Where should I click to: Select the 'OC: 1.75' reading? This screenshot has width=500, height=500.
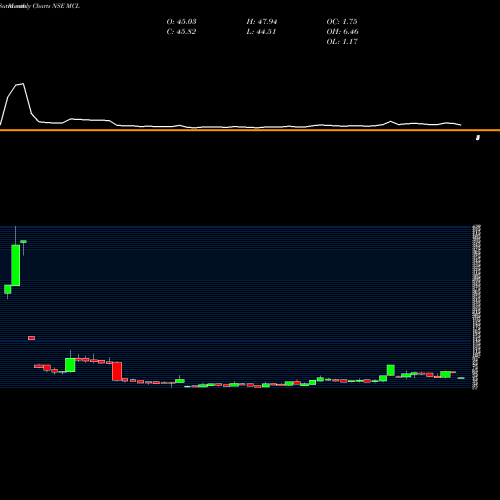342,22
